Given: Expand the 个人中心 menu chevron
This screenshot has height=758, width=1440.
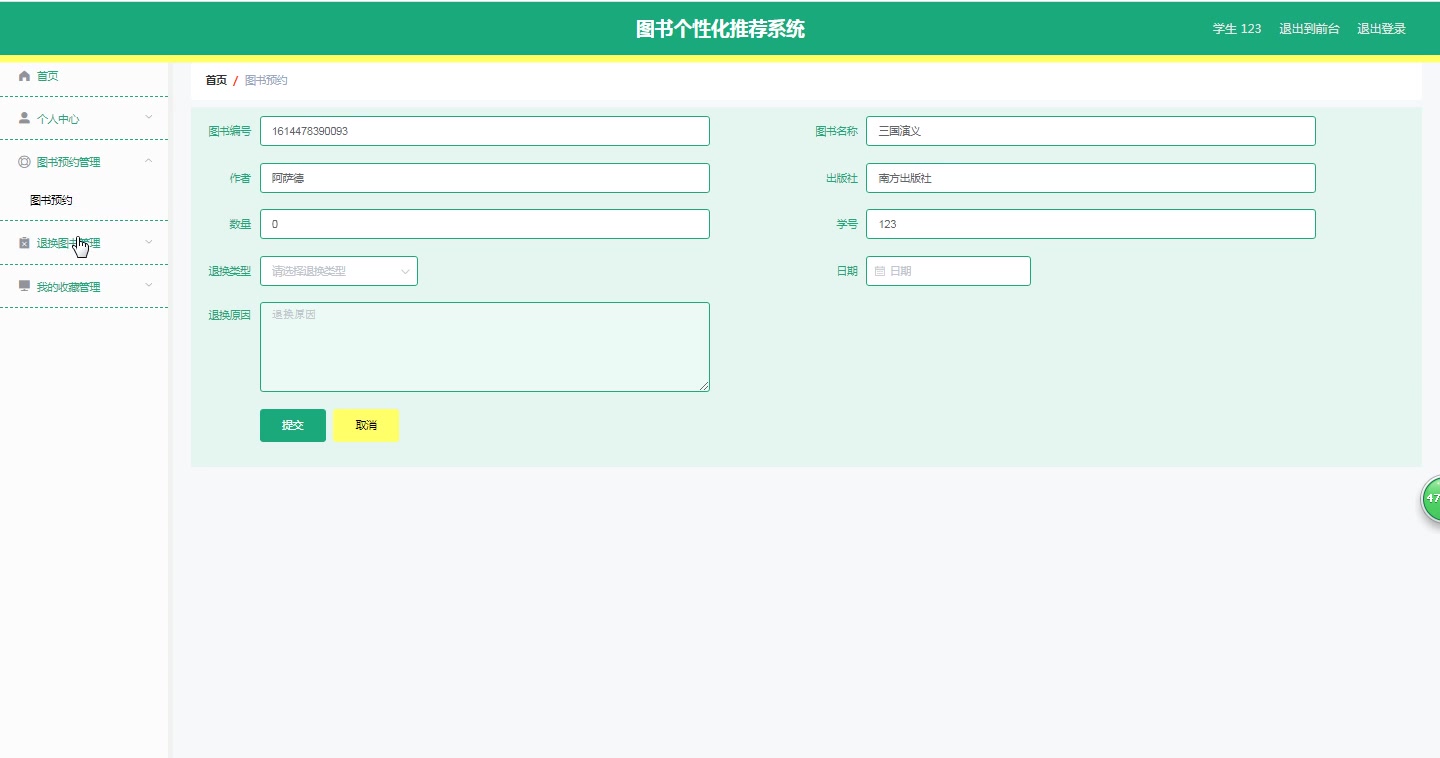Looking at the screenshot, I should [149, 118].
